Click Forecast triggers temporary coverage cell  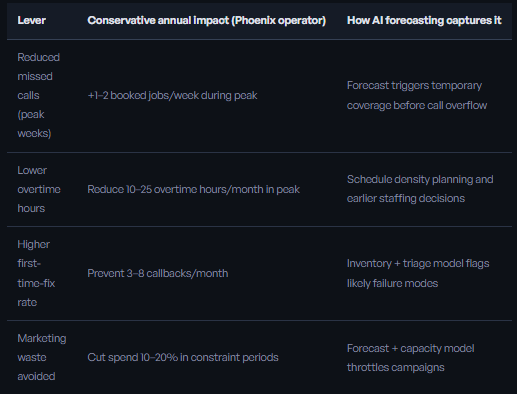[x=417, y=95]
